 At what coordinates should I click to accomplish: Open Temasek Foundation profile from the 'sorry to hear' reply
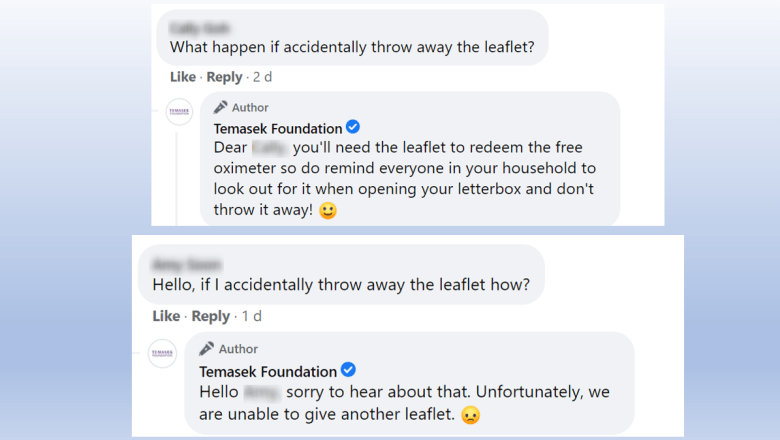coord(268,371)
